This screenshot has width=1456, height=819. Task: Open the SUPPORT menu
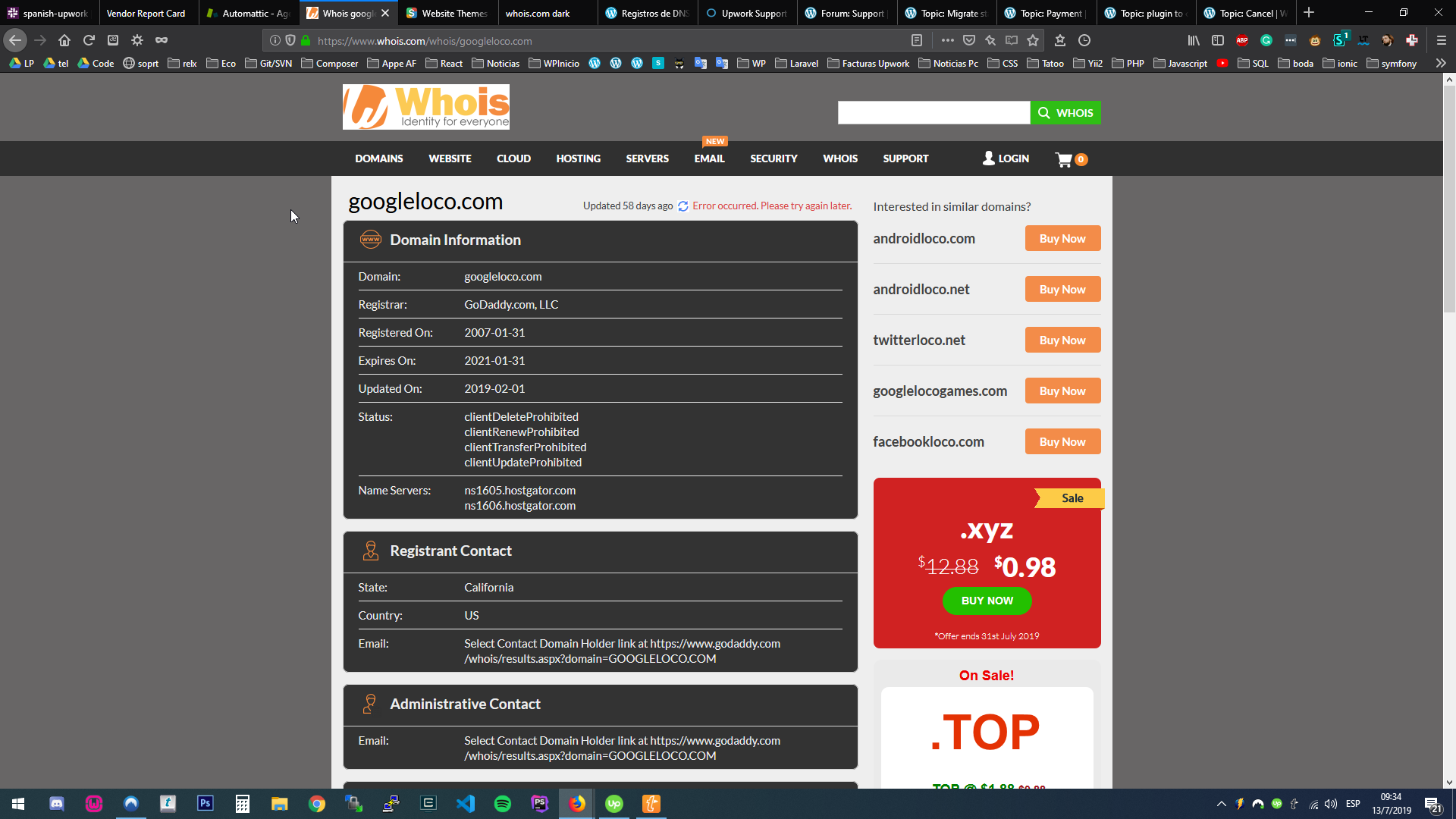[x=905, y=158]
